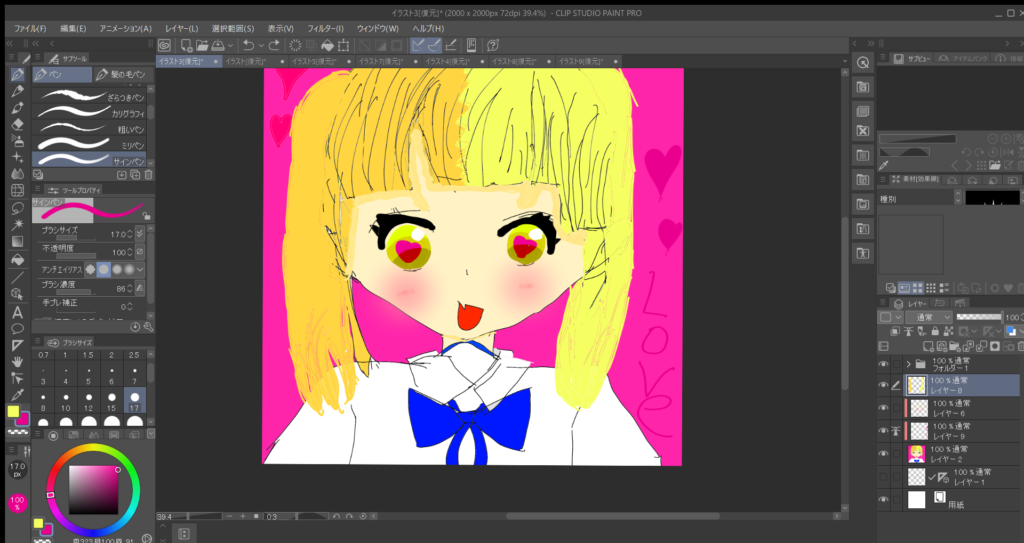Select the Lasso selection tool

pos(18,208)
